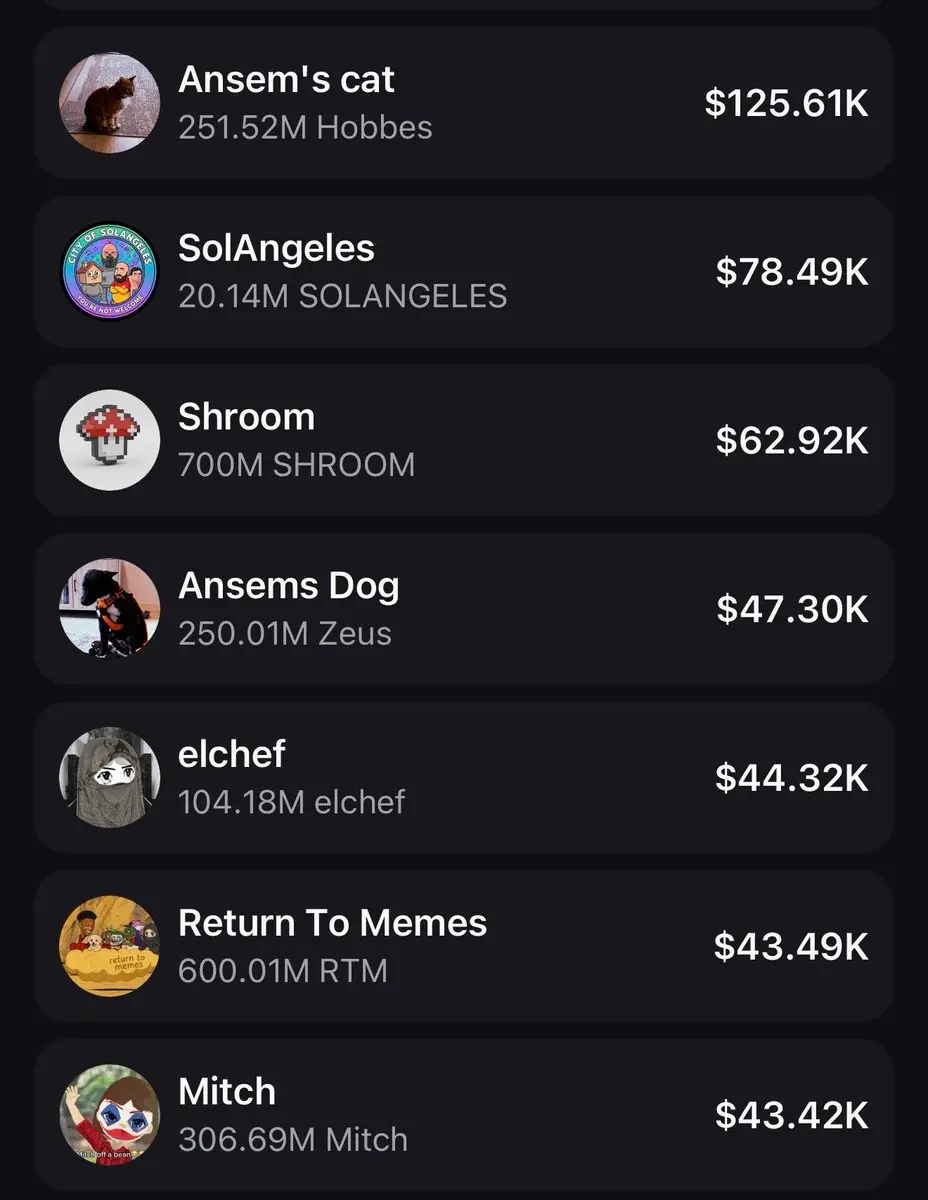This screenshot has height=1200, width=928.
Task: Open the Ansem's cat token name
Action: tap(287, 79)
